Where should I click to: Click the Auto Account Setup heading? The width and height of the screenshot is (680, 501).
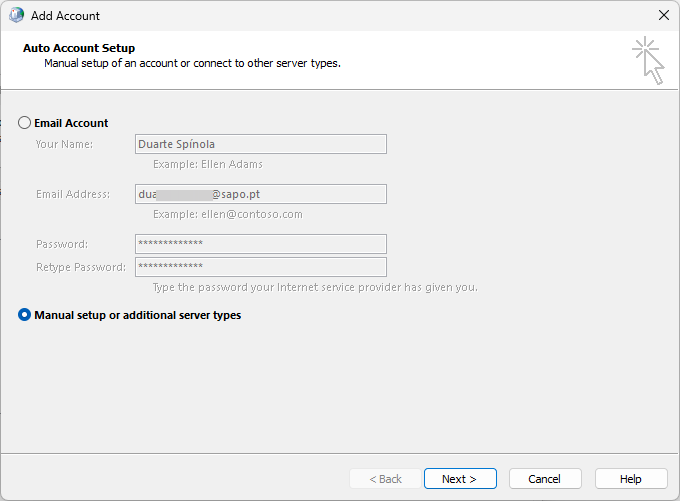pos(79,48)
